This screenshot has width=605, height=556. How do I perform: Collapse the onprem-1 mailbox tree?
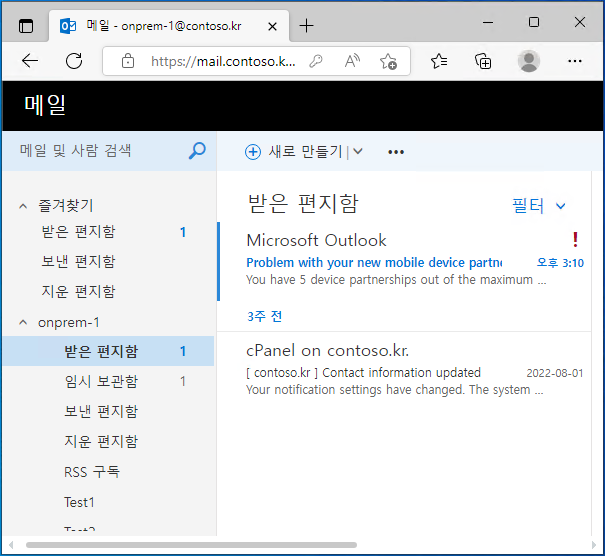[x=23, y=322]
